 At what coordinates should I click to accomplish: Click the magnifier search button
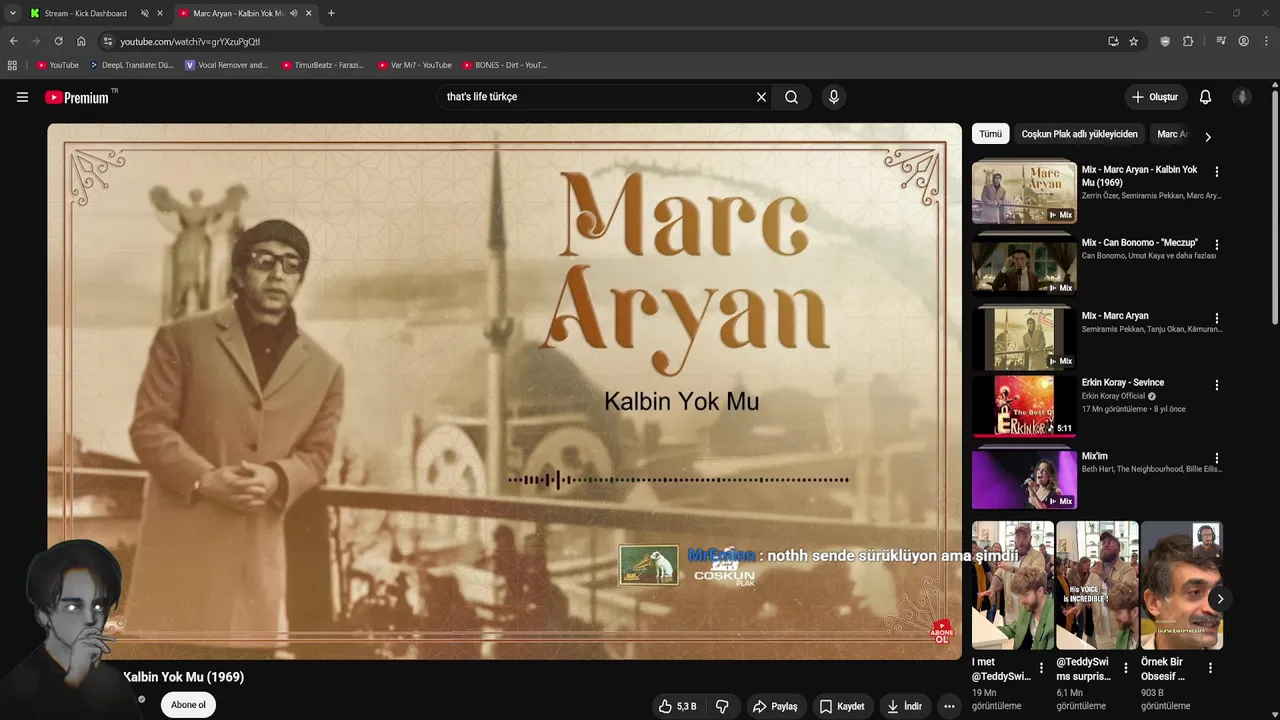pos(791,97)
